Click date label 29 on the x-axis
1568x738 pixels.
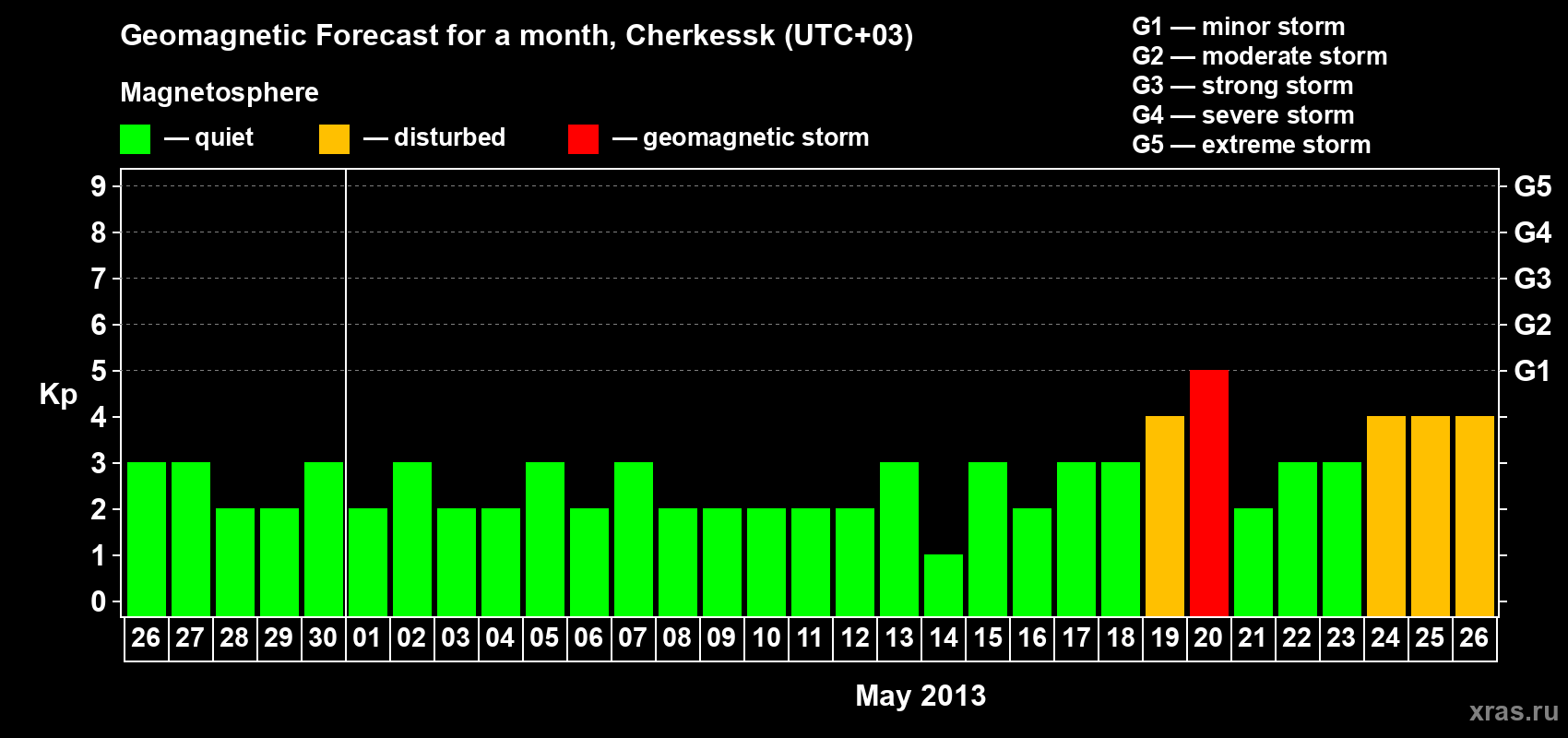pyautogui.click(x=279, y=637)
